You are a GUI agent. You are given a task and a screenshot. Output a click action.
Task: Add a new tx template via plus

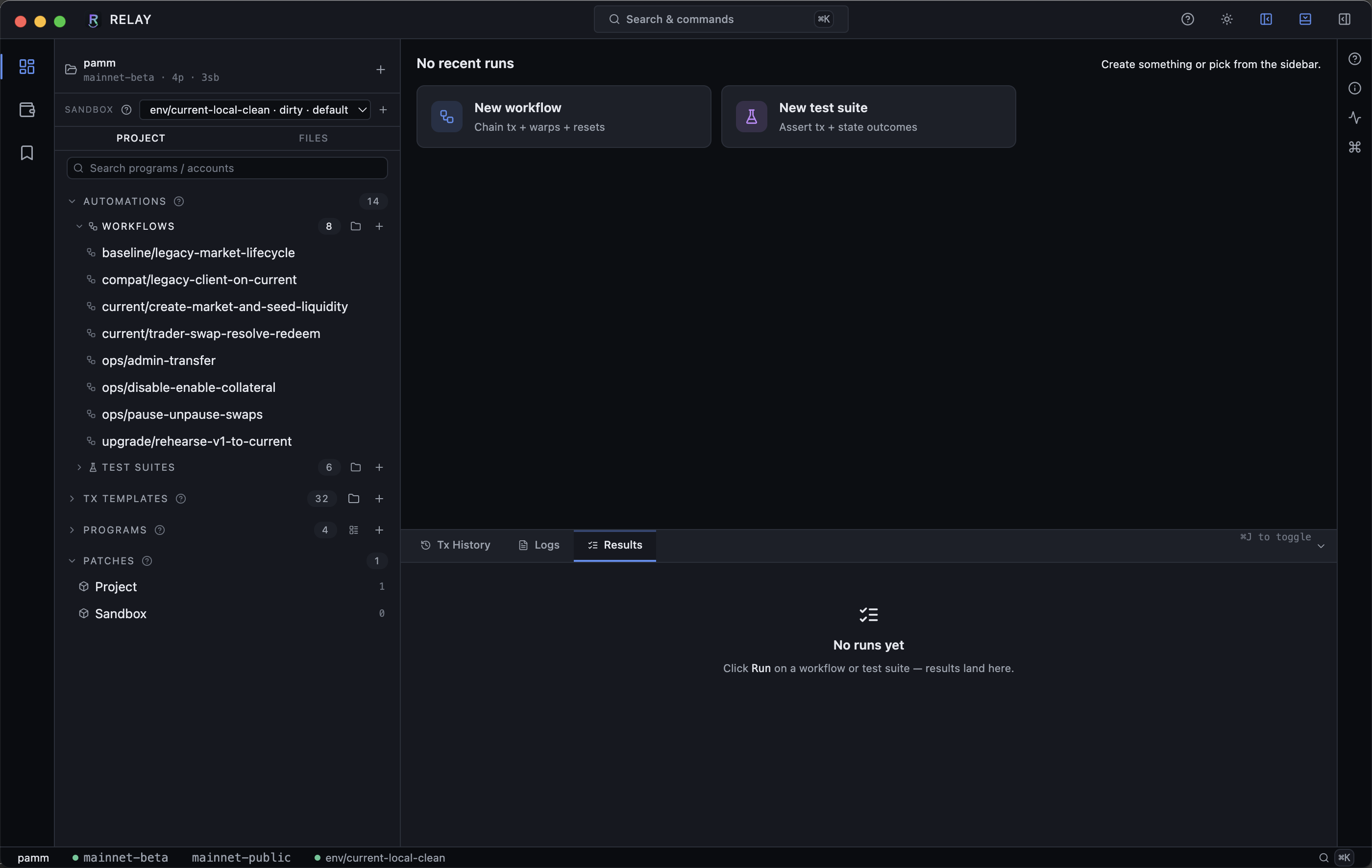coord(379,498)
